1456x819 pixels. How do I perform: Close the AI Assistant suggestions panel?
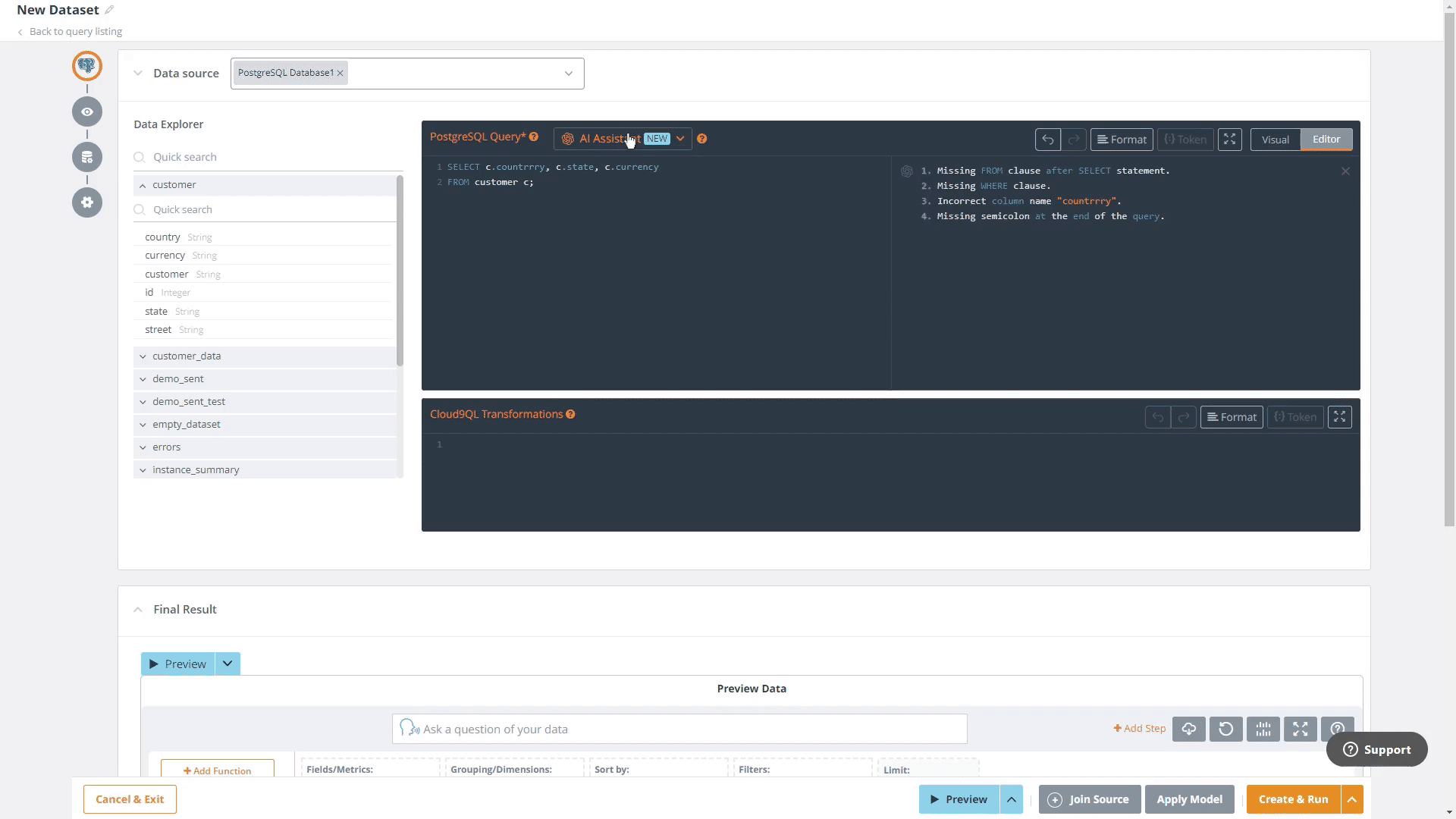pyautogui.click(x=1345, y=171)
